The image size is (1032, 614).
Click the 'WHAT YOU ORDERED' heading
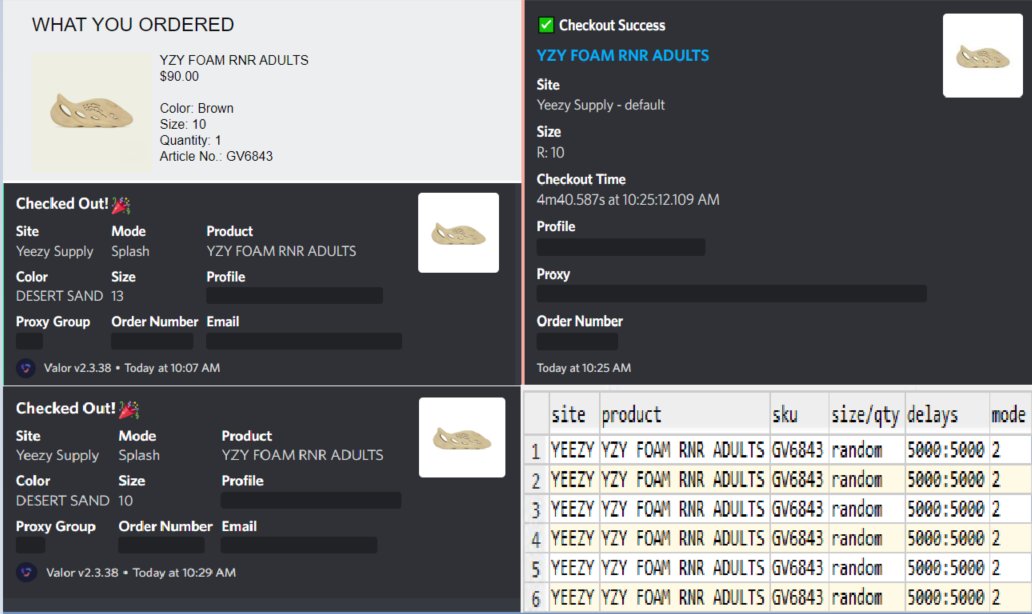(133, 24)
